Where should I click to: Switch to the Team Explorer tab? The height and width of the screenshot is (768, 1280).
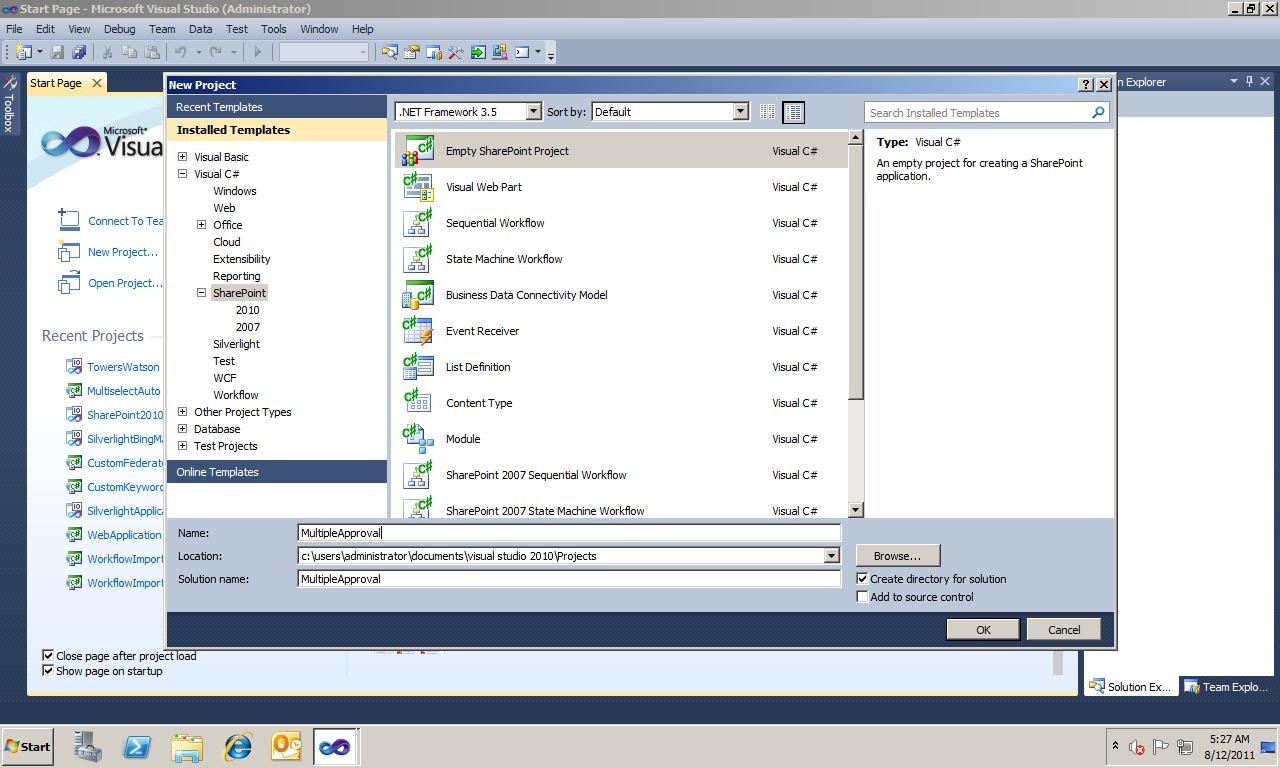coord(1226,687)
